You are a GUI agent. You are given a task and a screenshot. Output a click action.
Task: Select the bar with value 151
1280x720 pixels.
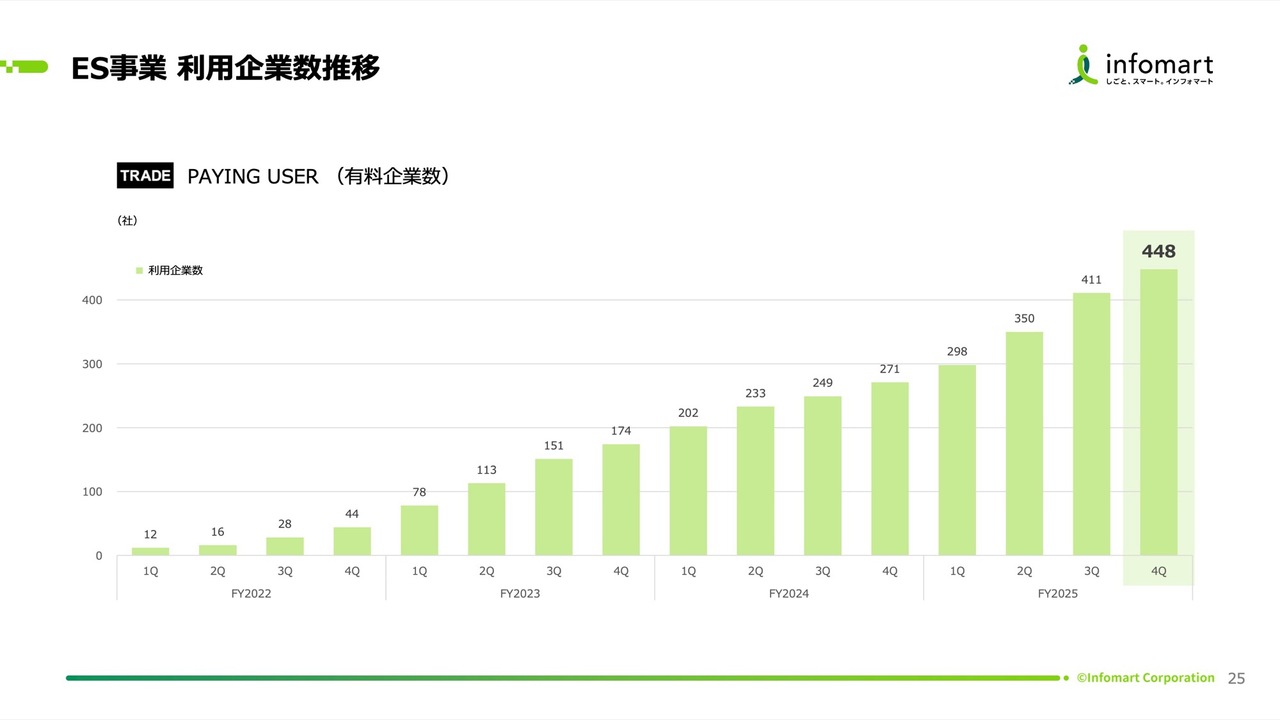553,507
